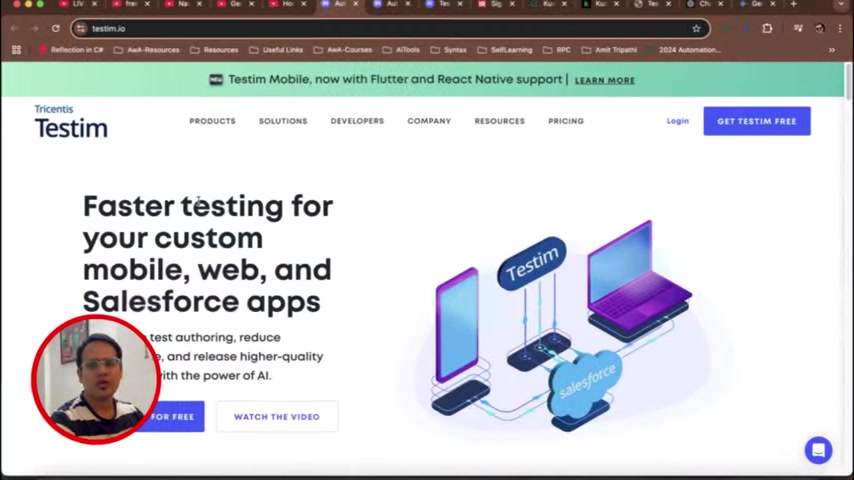Open the AITools bookmark folder
Viewport: 854px width, 480px height.
[x=401, y=50]
